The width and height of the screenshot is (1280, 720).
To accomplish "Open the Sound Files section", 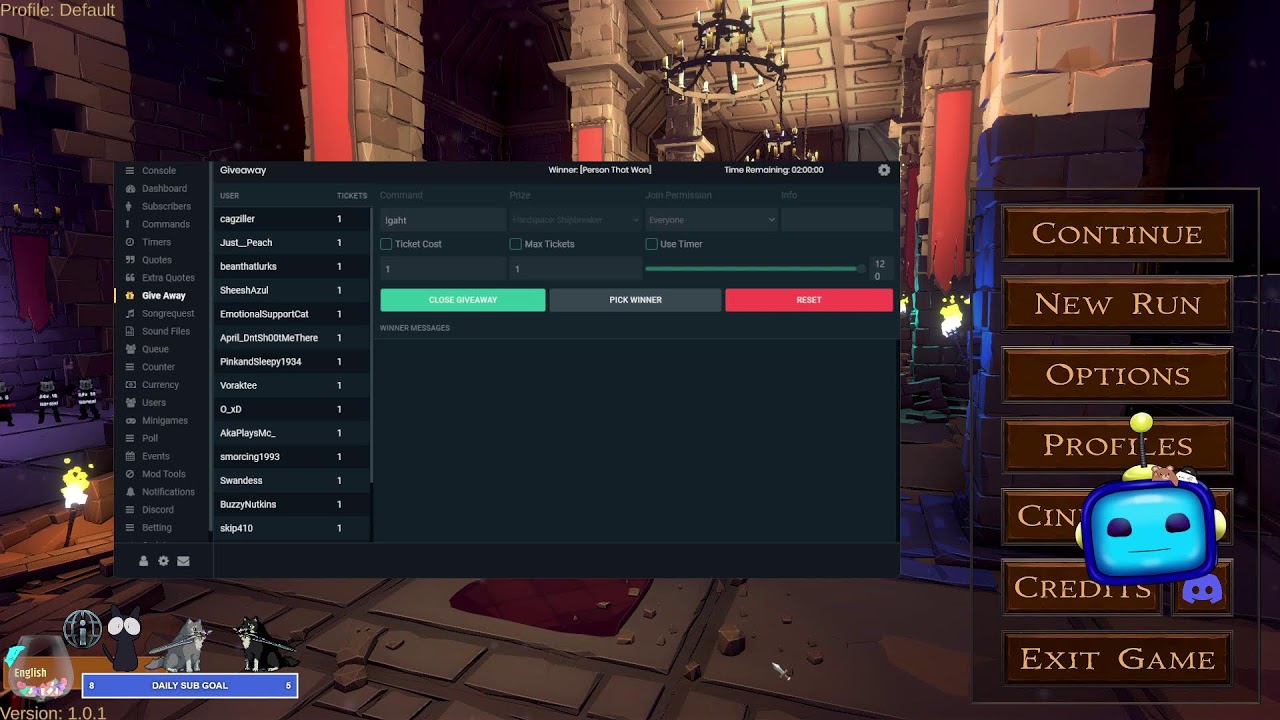I will [x=165, y=331].
